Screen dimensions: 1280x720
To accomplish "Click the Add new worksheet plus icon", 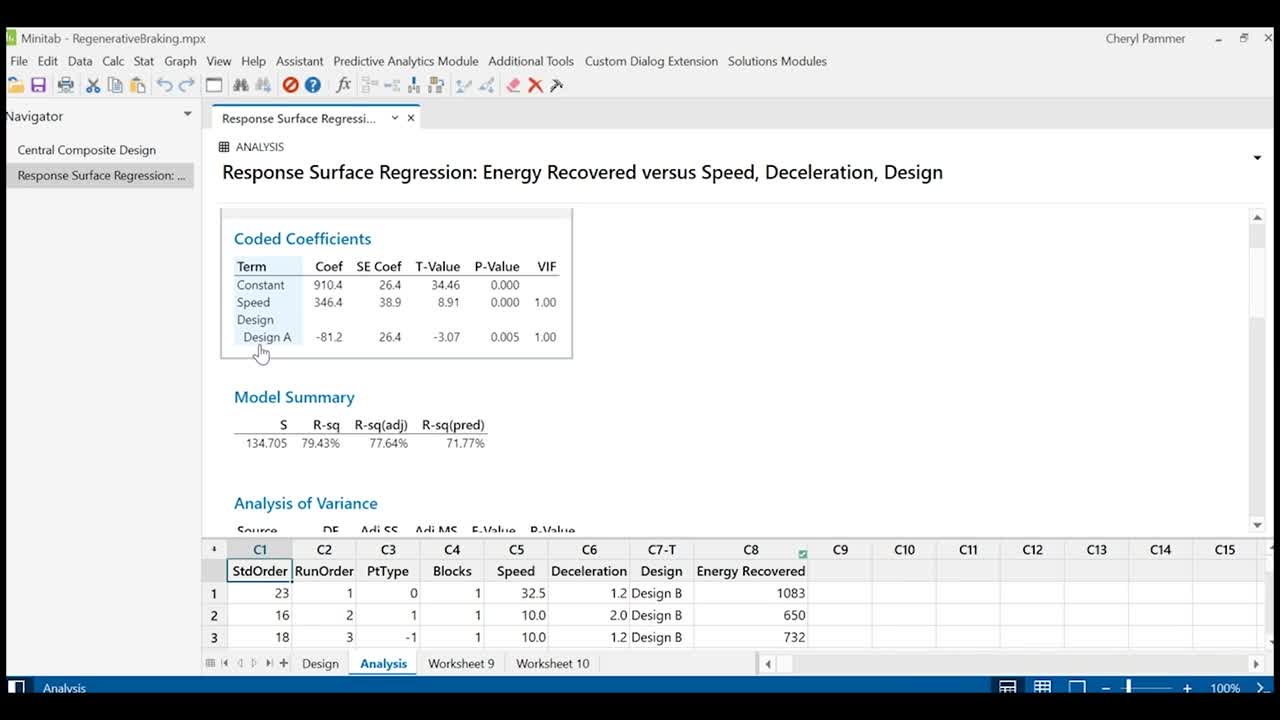I will [x=284, y=663].
